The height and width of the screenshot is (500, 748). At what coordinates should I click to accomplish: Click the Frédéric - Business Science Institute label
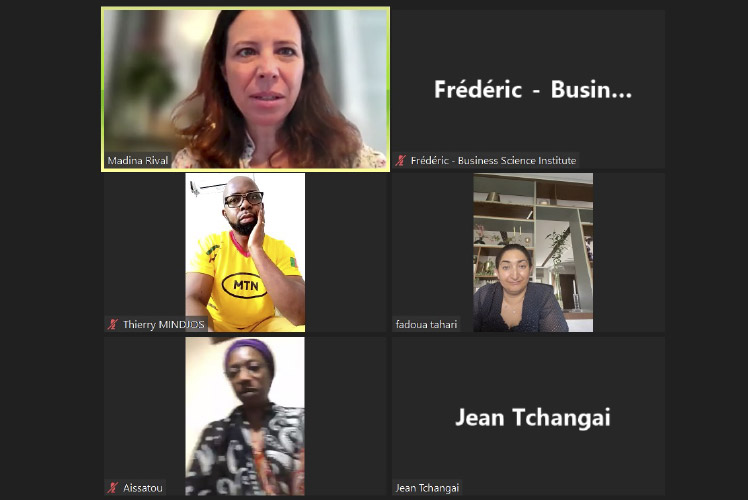tap(493, 160)
